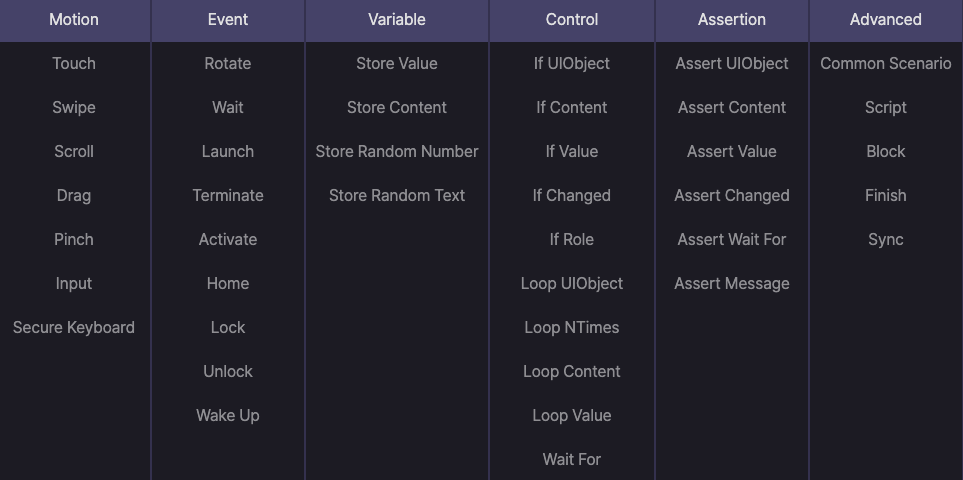
Task: Choose the Swipe action
Action: (x=74, y=107)
